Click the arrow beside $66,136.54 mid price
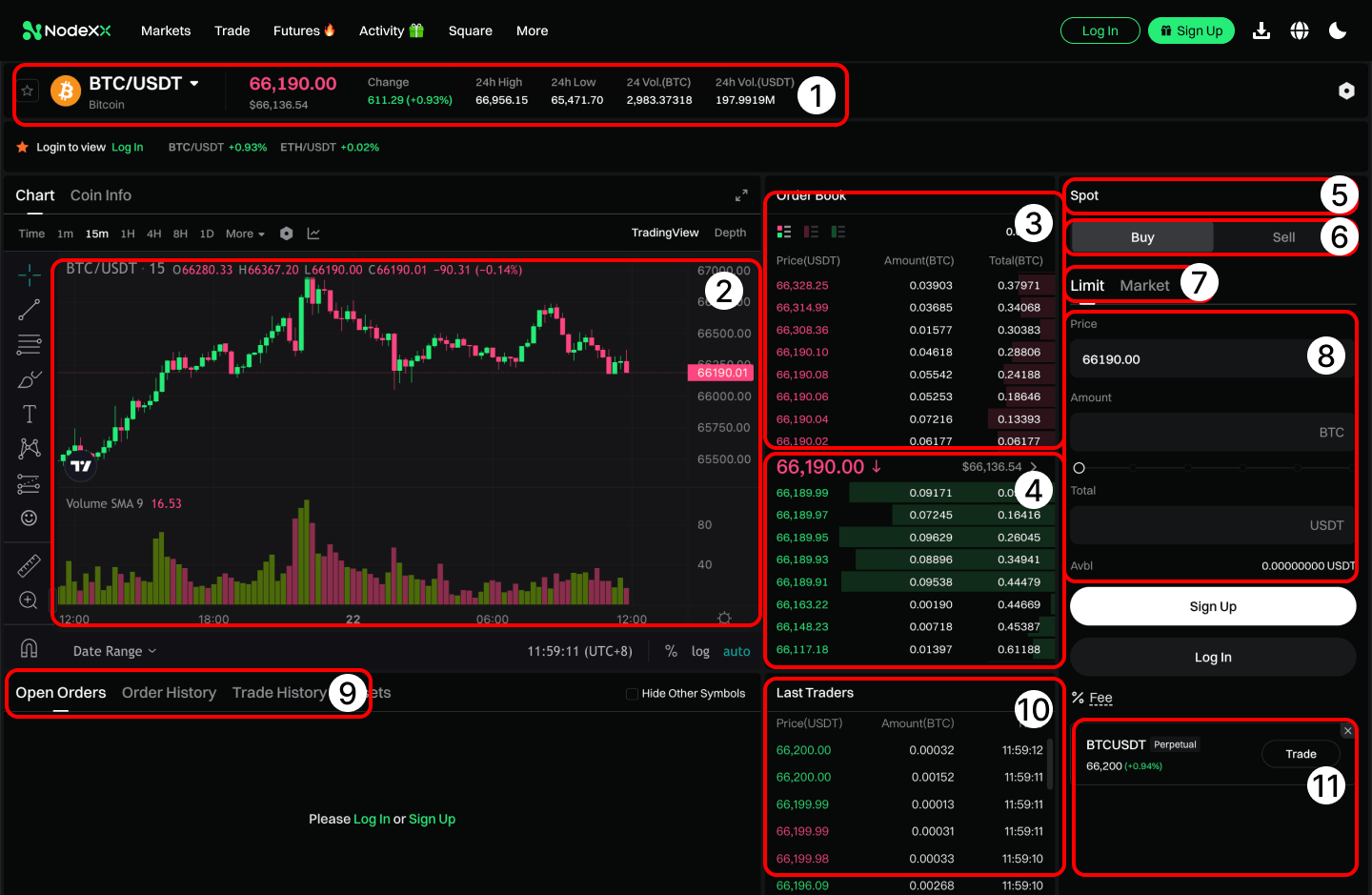The width and height of the screenshot is (1372, 895). (1034, 467)
